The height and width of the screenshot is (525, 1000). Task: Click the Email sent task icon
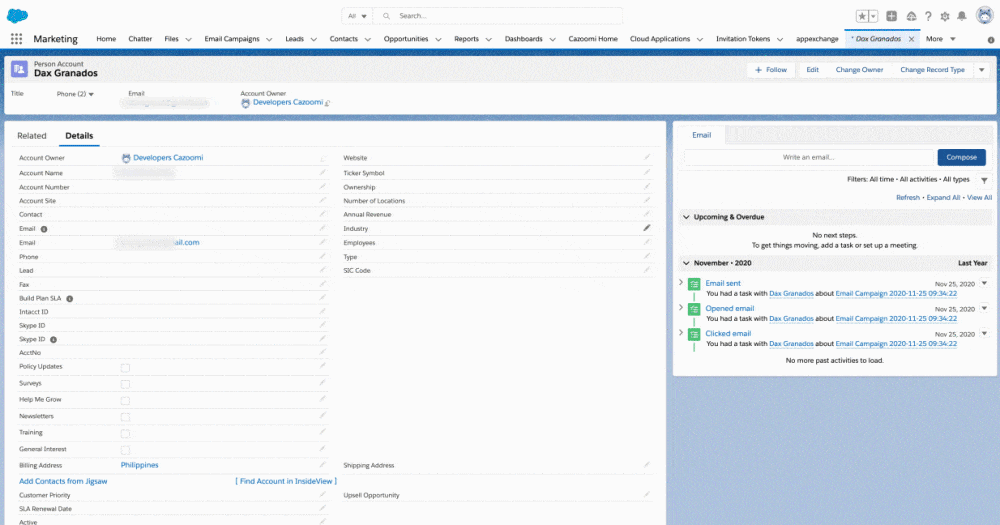pos(694,285)
